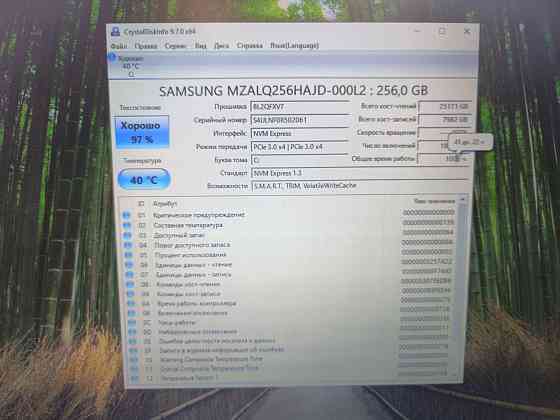Open the Правка menu
Screen dimensions: 560x420
(146, 46)
